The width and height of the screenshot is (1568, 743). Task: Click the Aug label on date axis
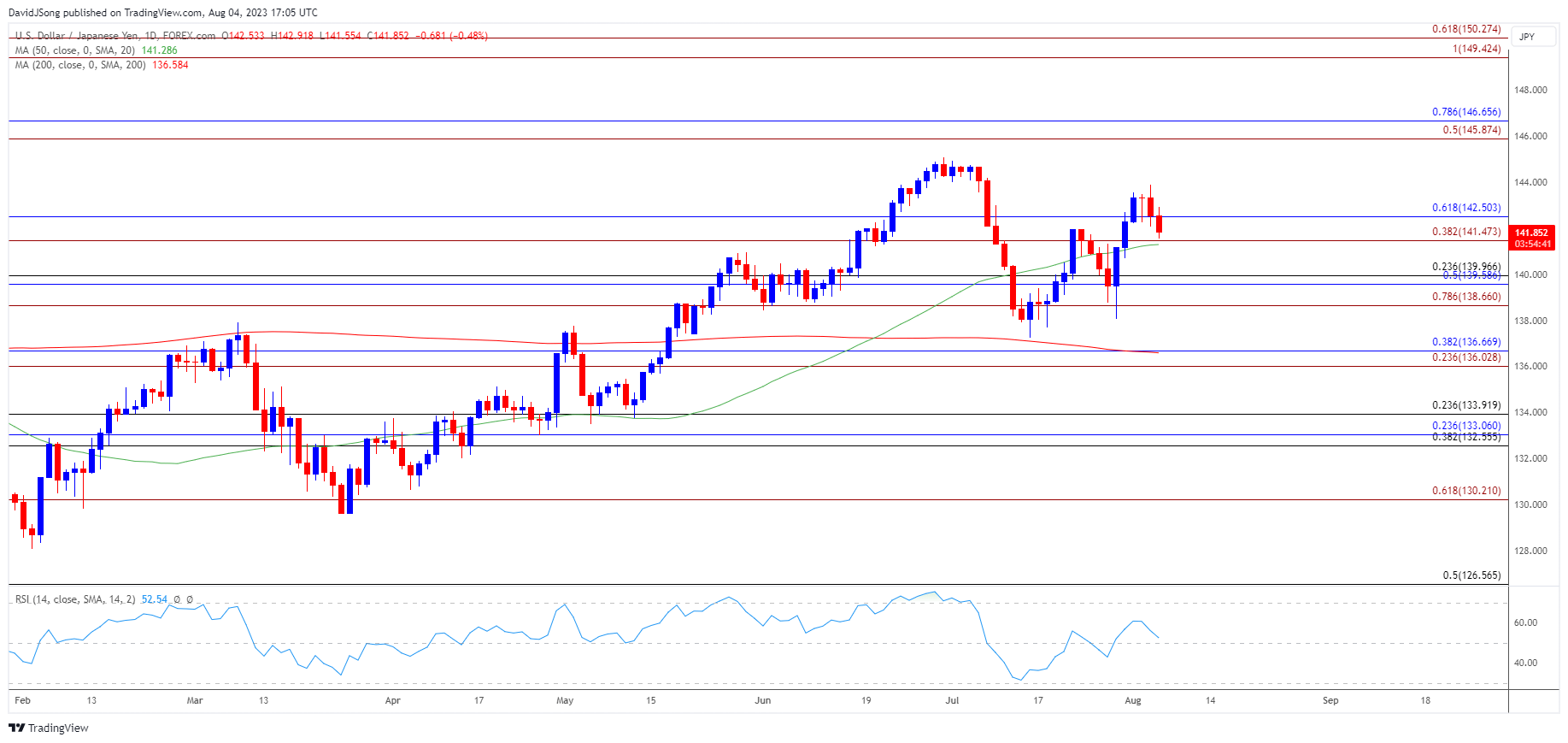(1133, 700)
